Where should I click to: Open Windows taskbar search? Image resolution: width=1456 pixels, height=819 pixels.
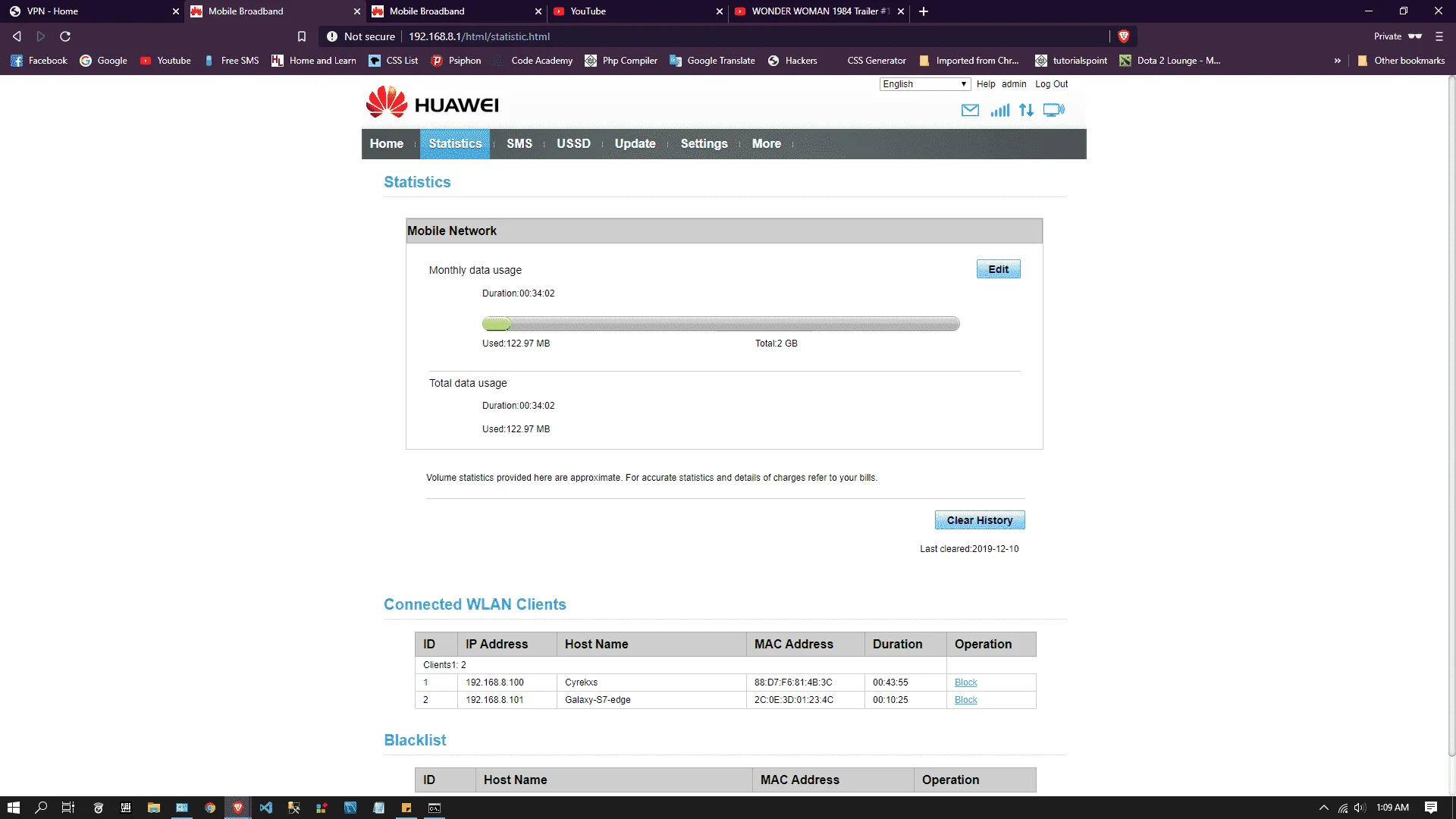pos(41,808)
